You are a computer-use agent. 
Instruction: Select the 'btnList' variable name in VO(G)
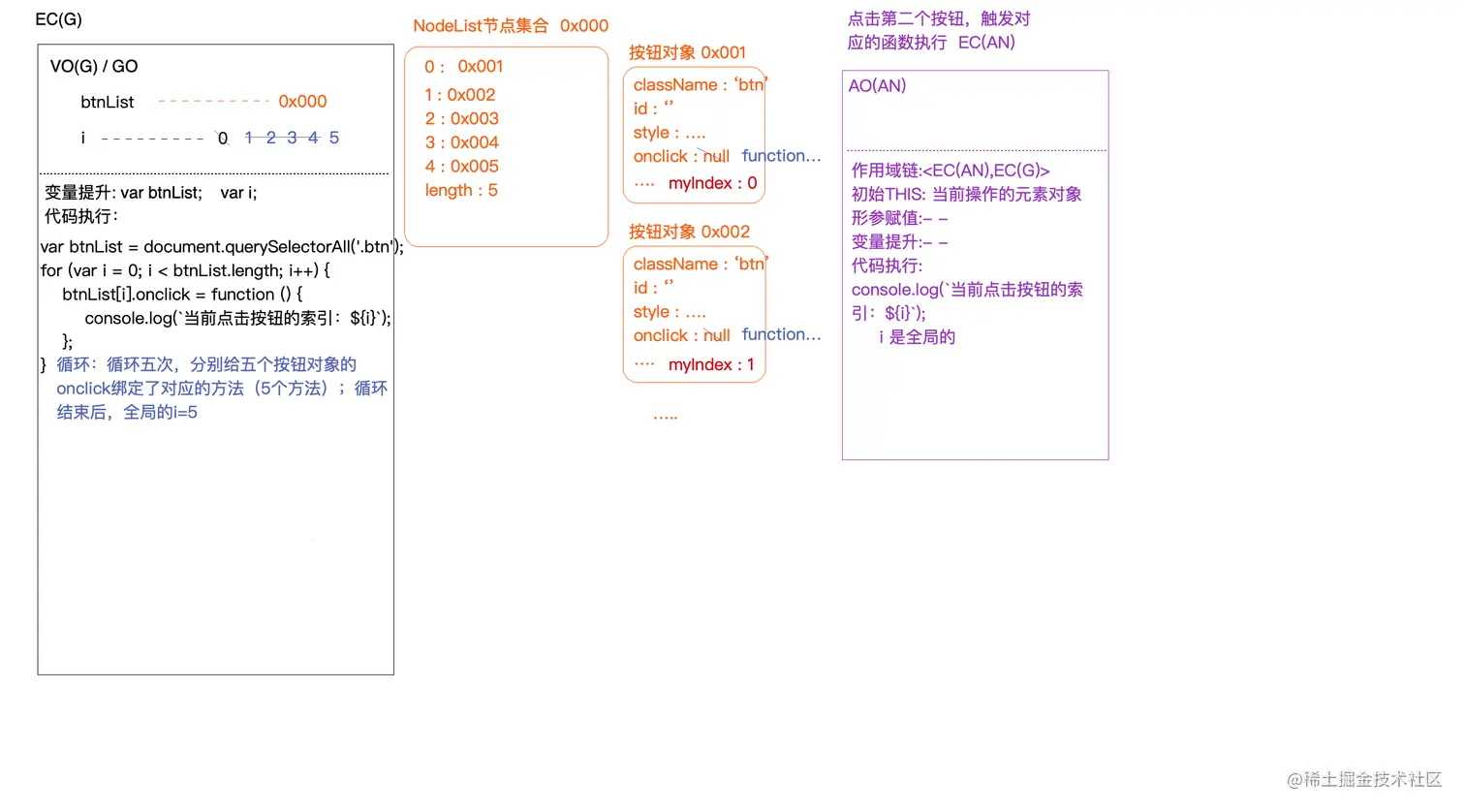[108, 102]
